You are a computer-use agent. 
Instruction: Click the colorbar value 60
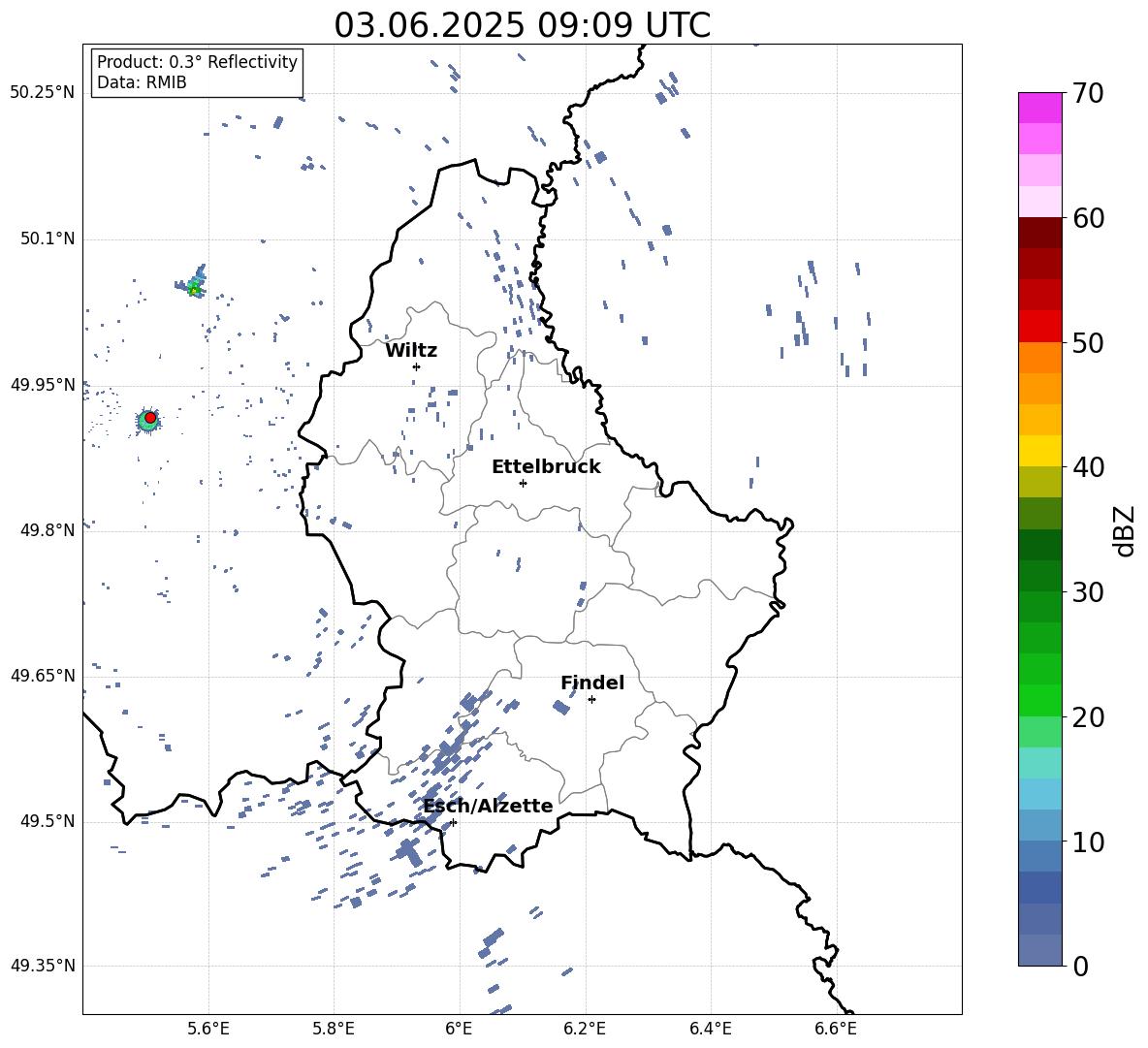[1088, 218]
